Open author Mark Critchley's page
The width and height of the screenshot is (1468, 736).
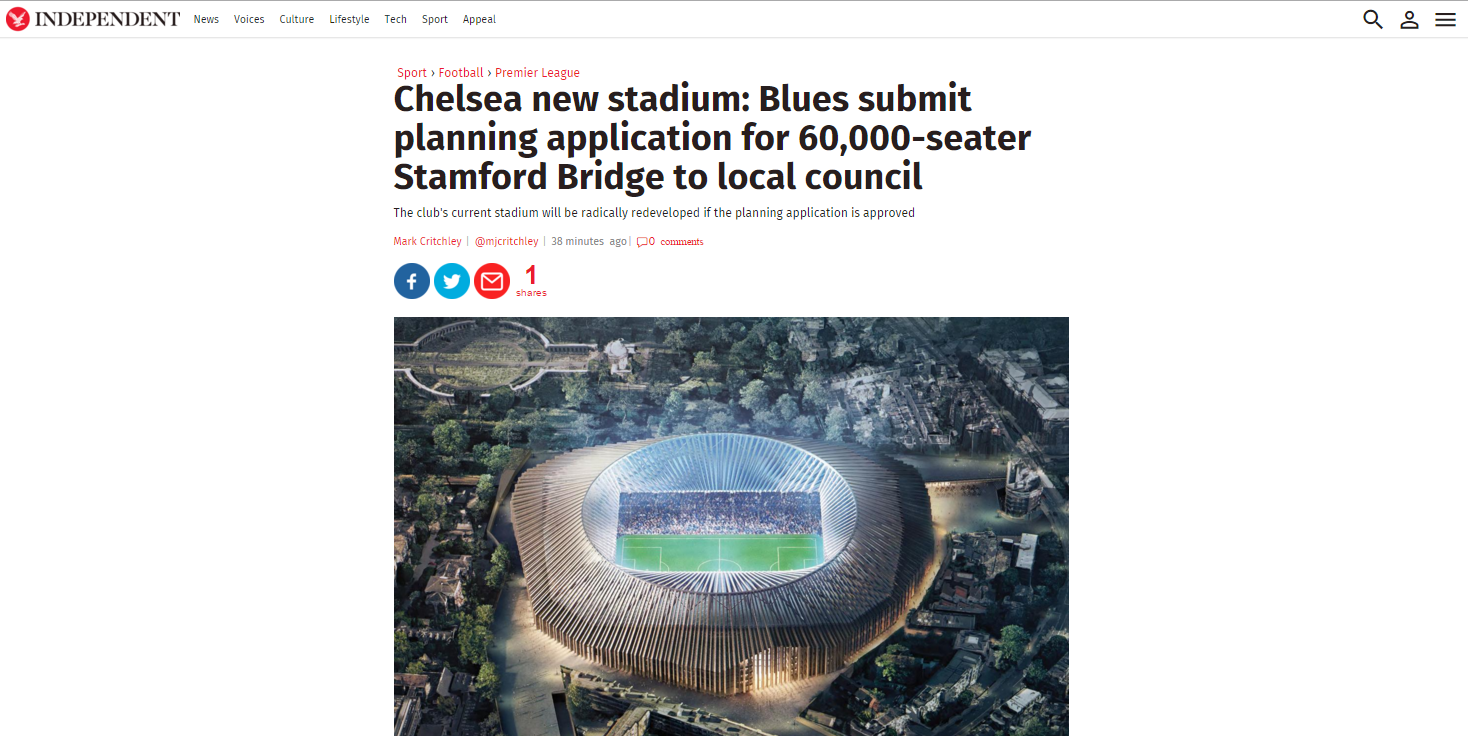pos(428,241)
